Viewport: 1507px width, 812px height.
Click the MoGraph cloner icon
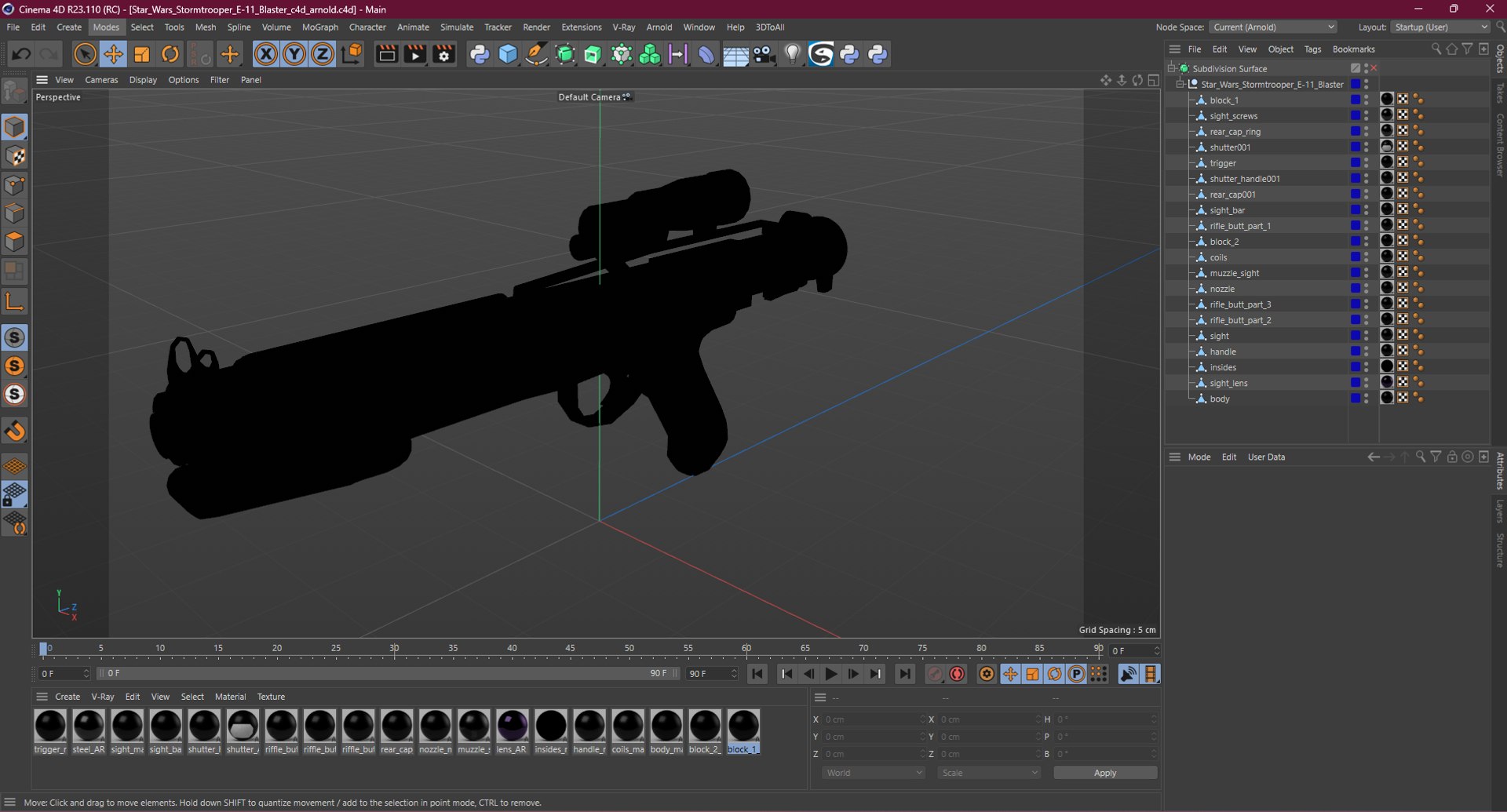point(650,54)
